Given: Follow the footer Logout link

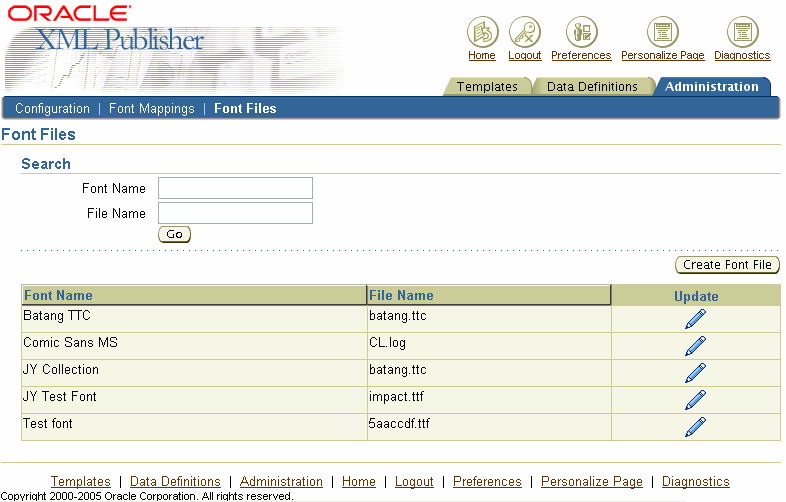Looking at the screenshot, I should (x=414, y=481).
